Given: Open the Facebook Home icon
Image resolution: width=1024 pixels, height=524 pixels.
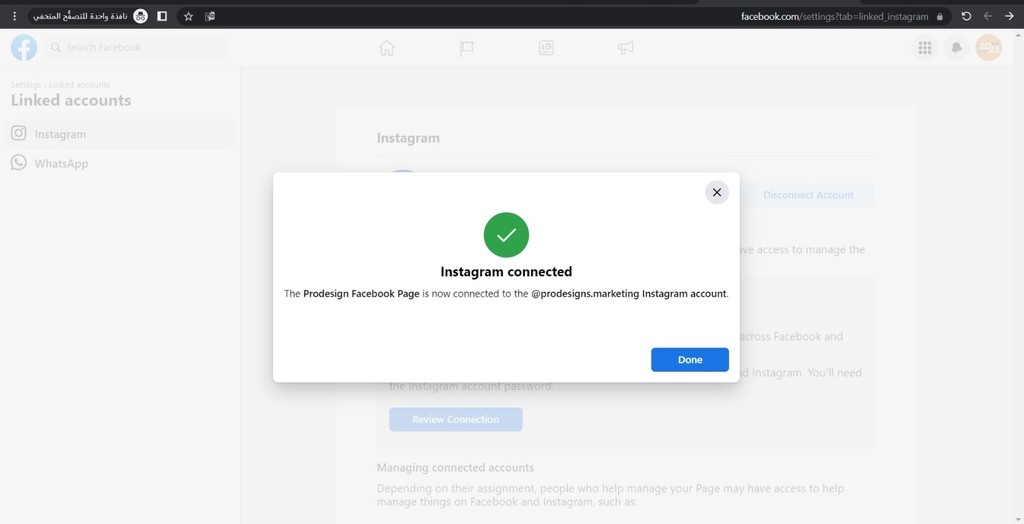Looking at the screenshot, I should point(387,48).
